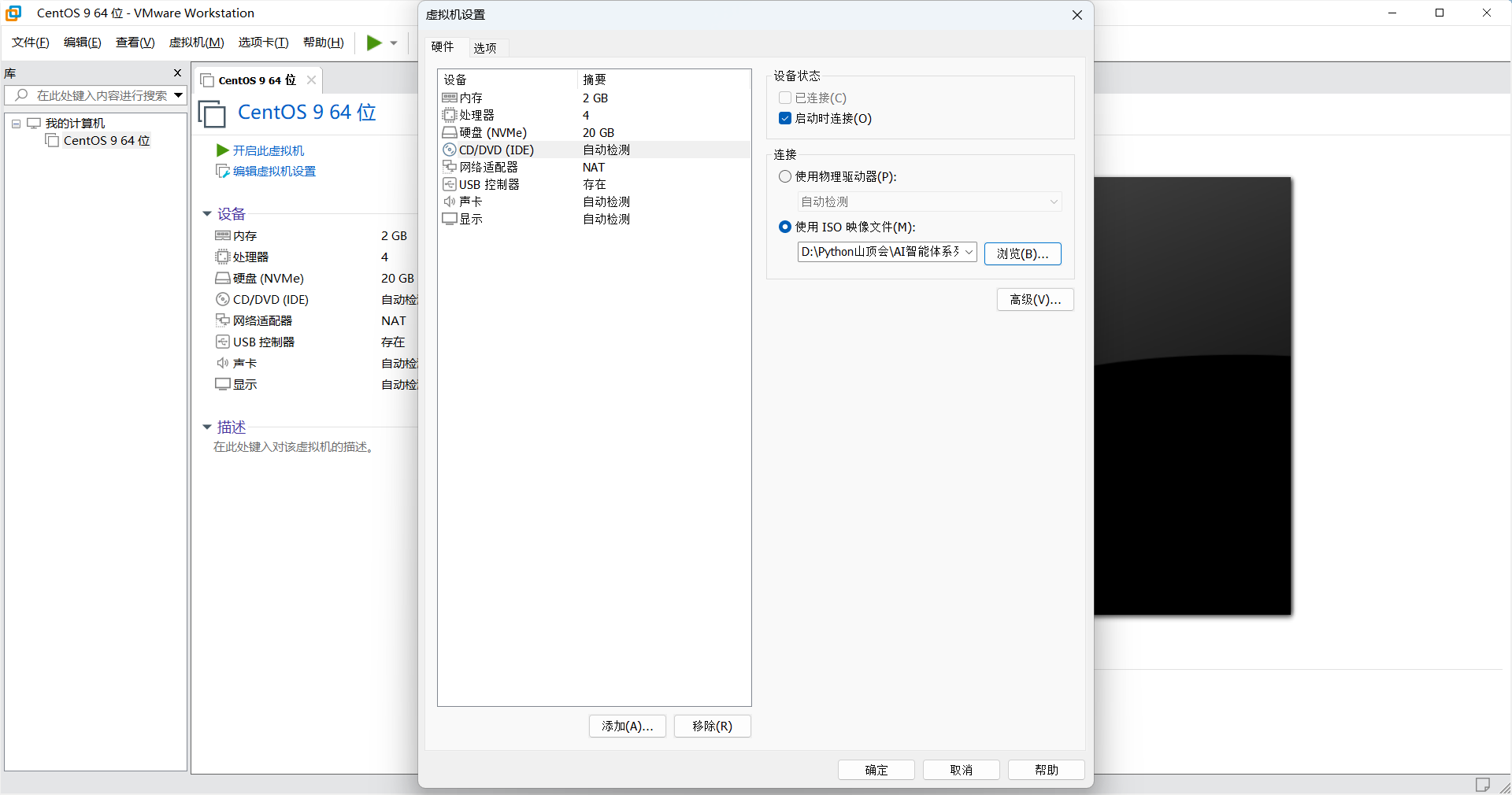Select the USB 控制器 device icon
Viewport: 1512px width, 795px height.
pos(450,184)
